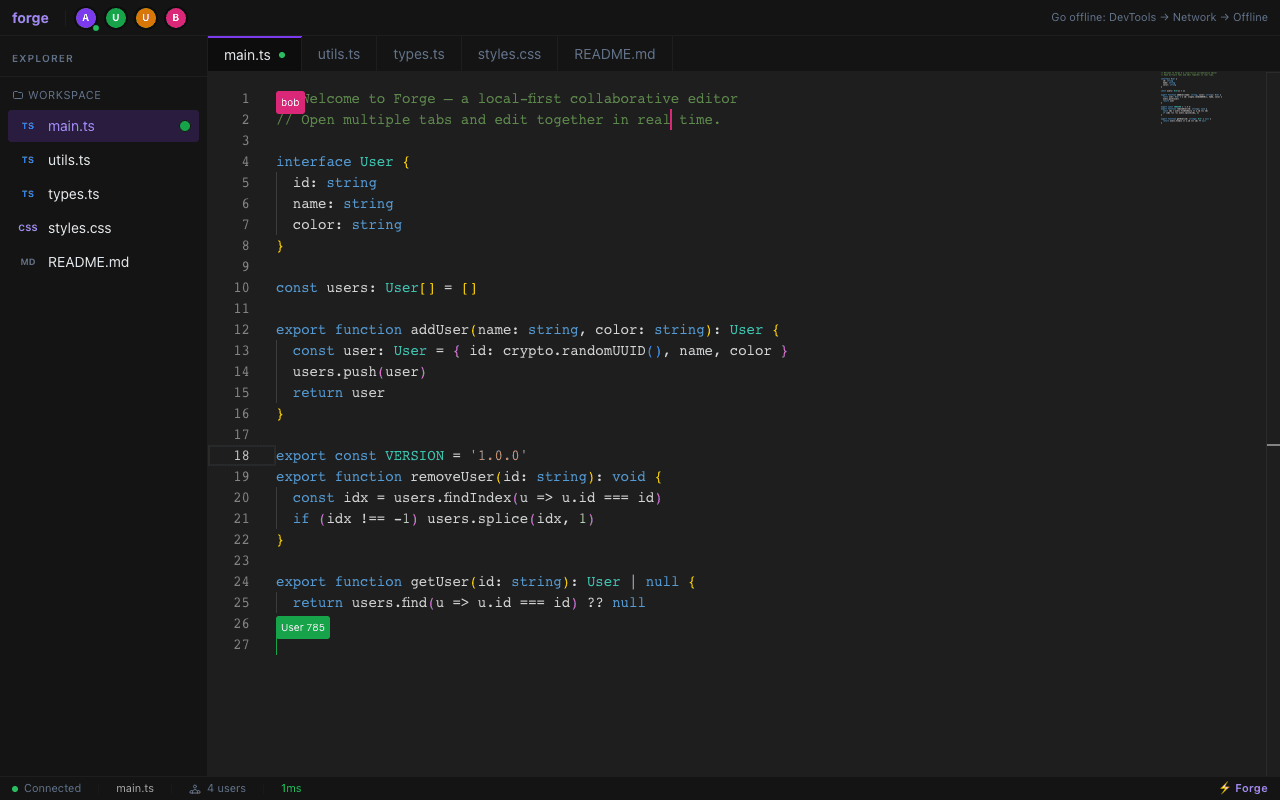Viewport: 1280px width, 800px height.
Task: Select the orange U user avatar
Action: (x=146, y=18)
